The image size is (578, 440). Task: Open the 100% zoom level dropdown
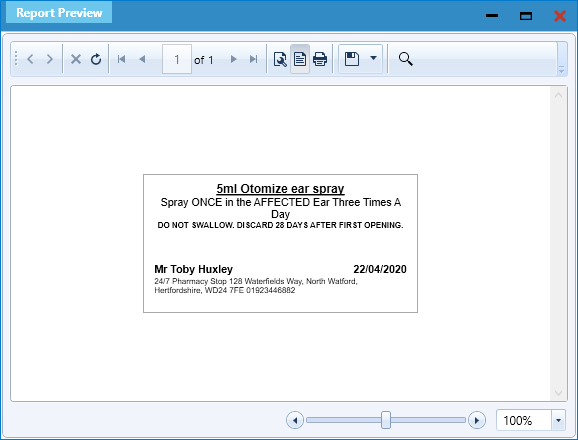coord(558,420)
